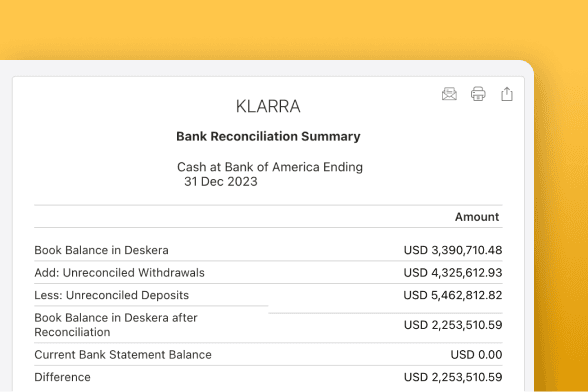Click the USD 3,390,710.48 amount
Screen dimensions: 588x392
click(x=453, y=250)
